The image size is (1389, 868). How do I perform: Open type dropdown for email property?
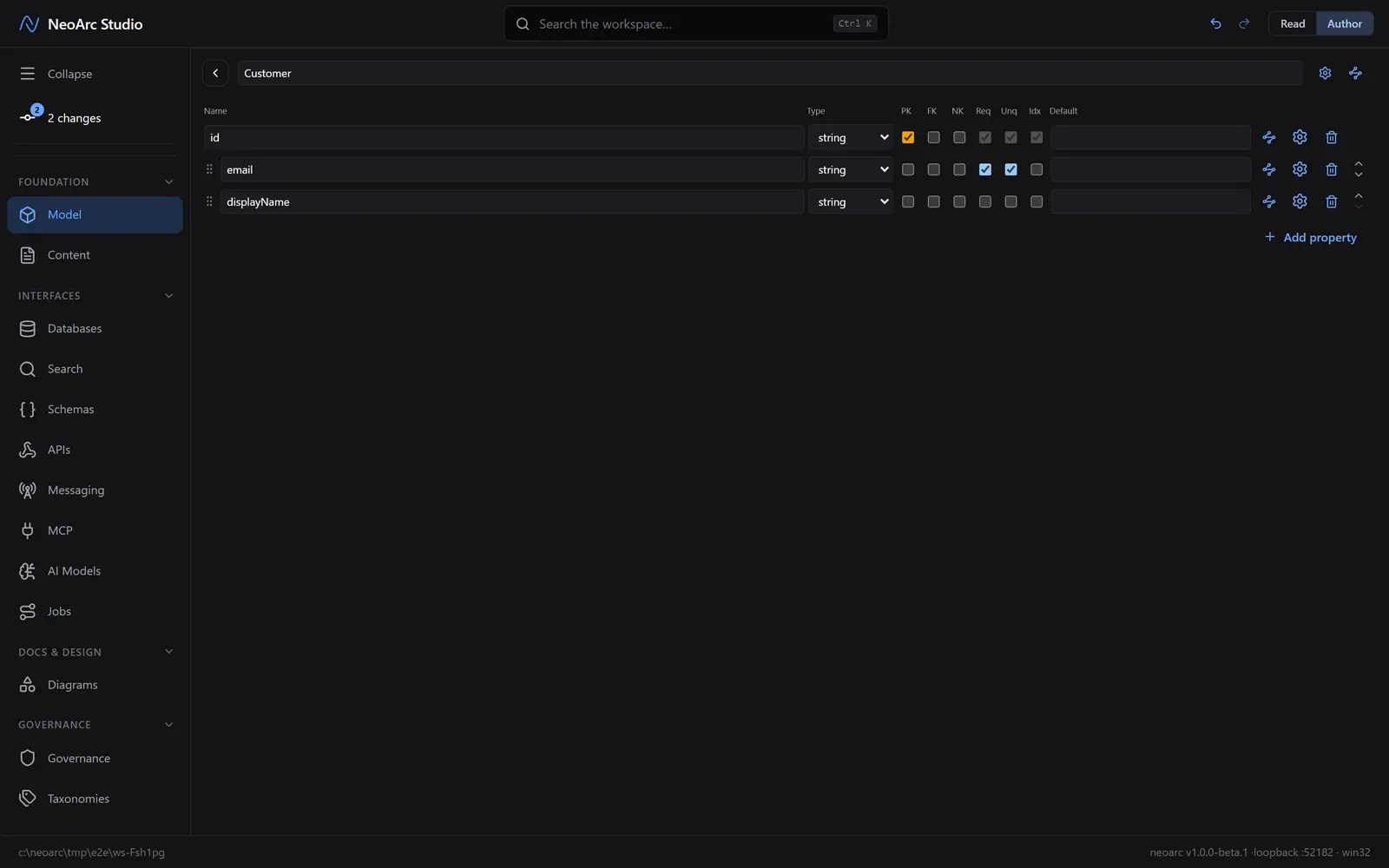pyautogui.click(x=851, y=169)
